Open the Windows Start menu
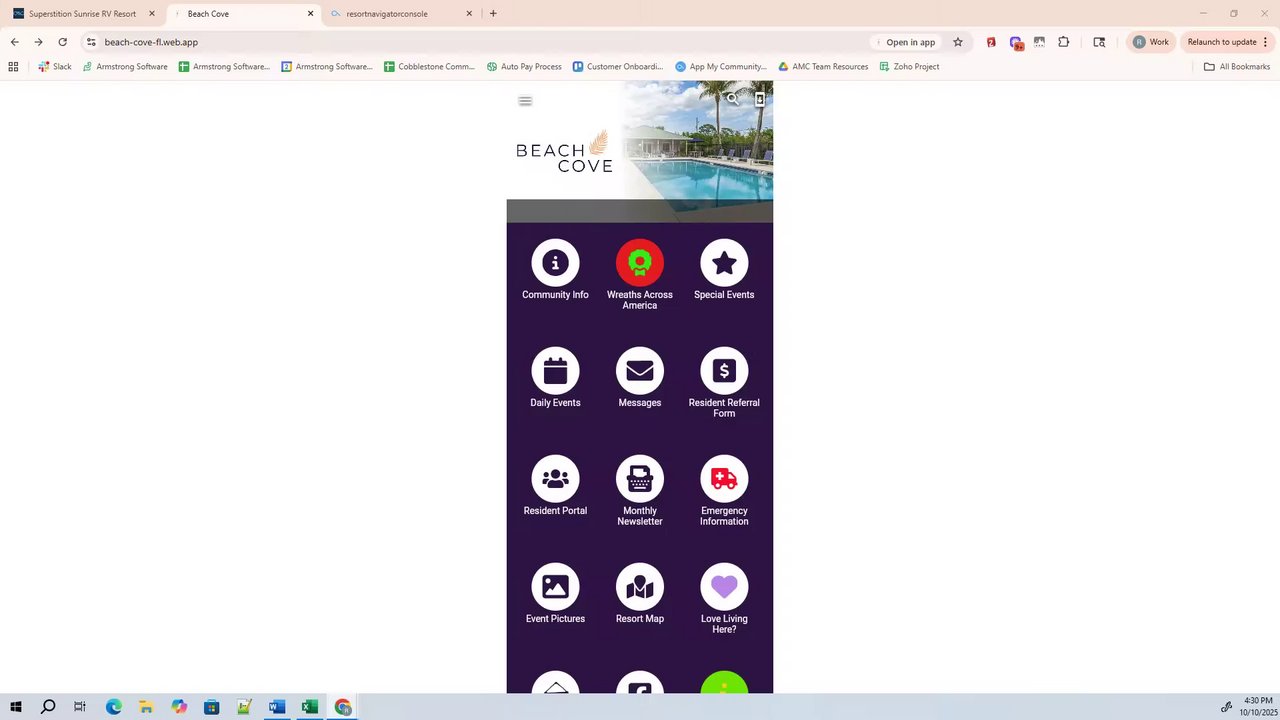 [x=16, y=707]
